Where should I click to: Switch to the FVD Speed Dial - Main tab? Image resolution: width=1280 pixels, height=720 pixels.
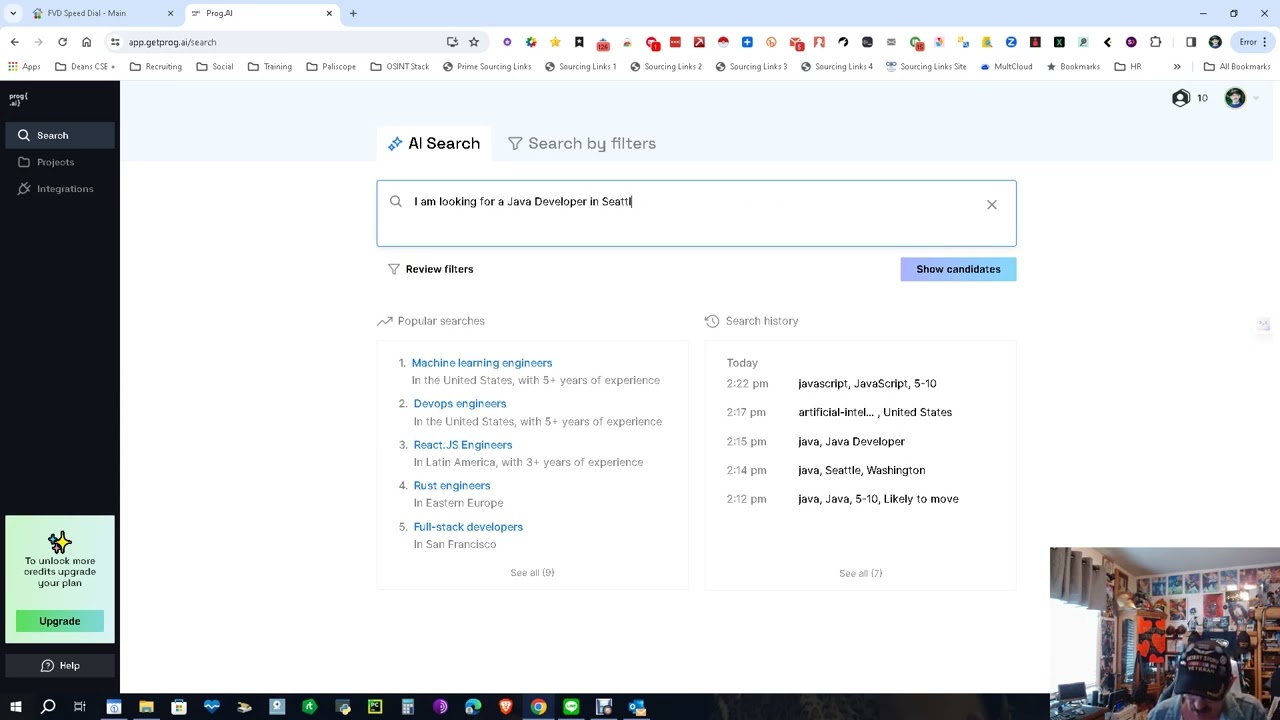[x=100, y=13]
